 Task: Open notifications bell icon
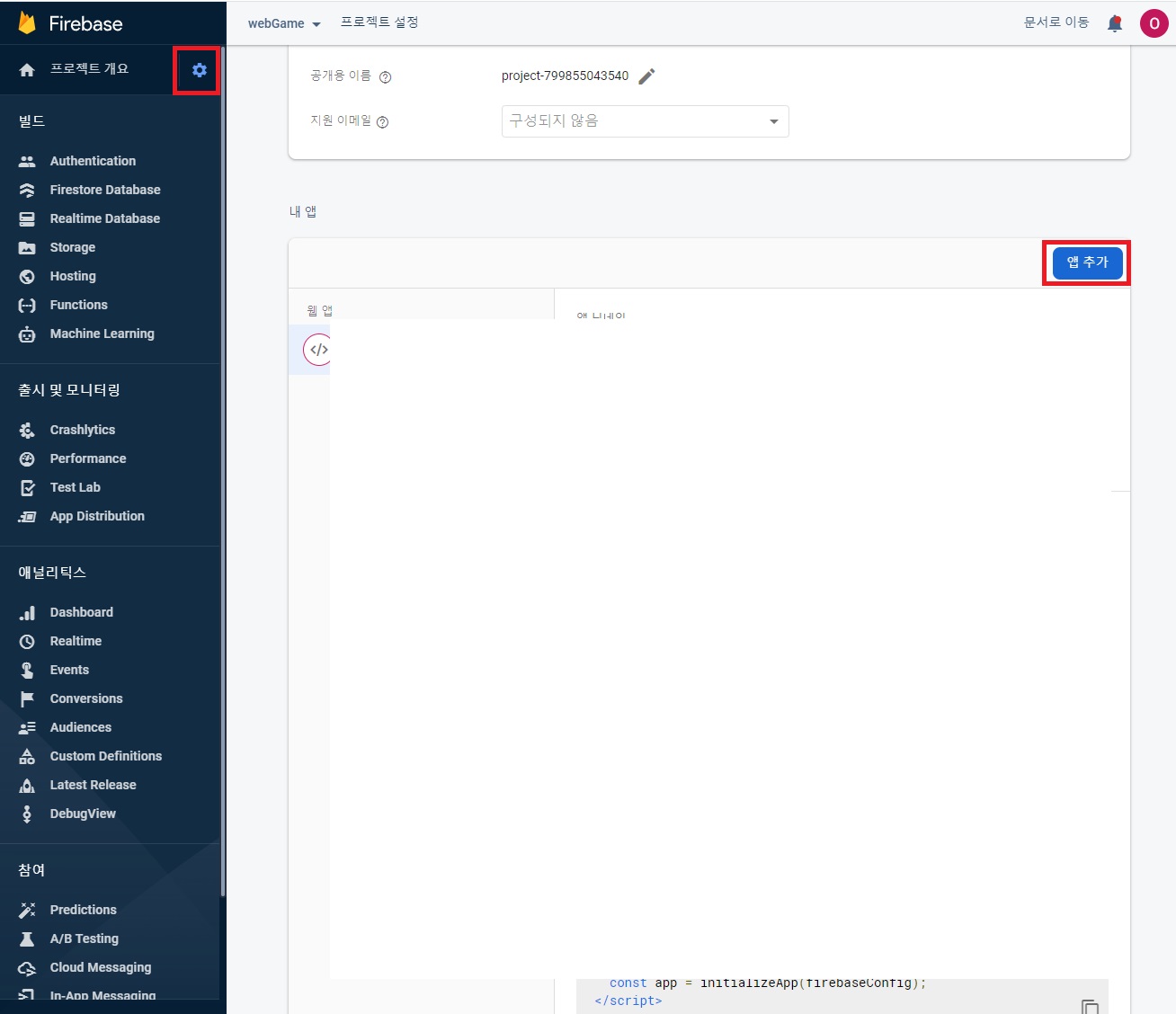[x=1115, y=23]
